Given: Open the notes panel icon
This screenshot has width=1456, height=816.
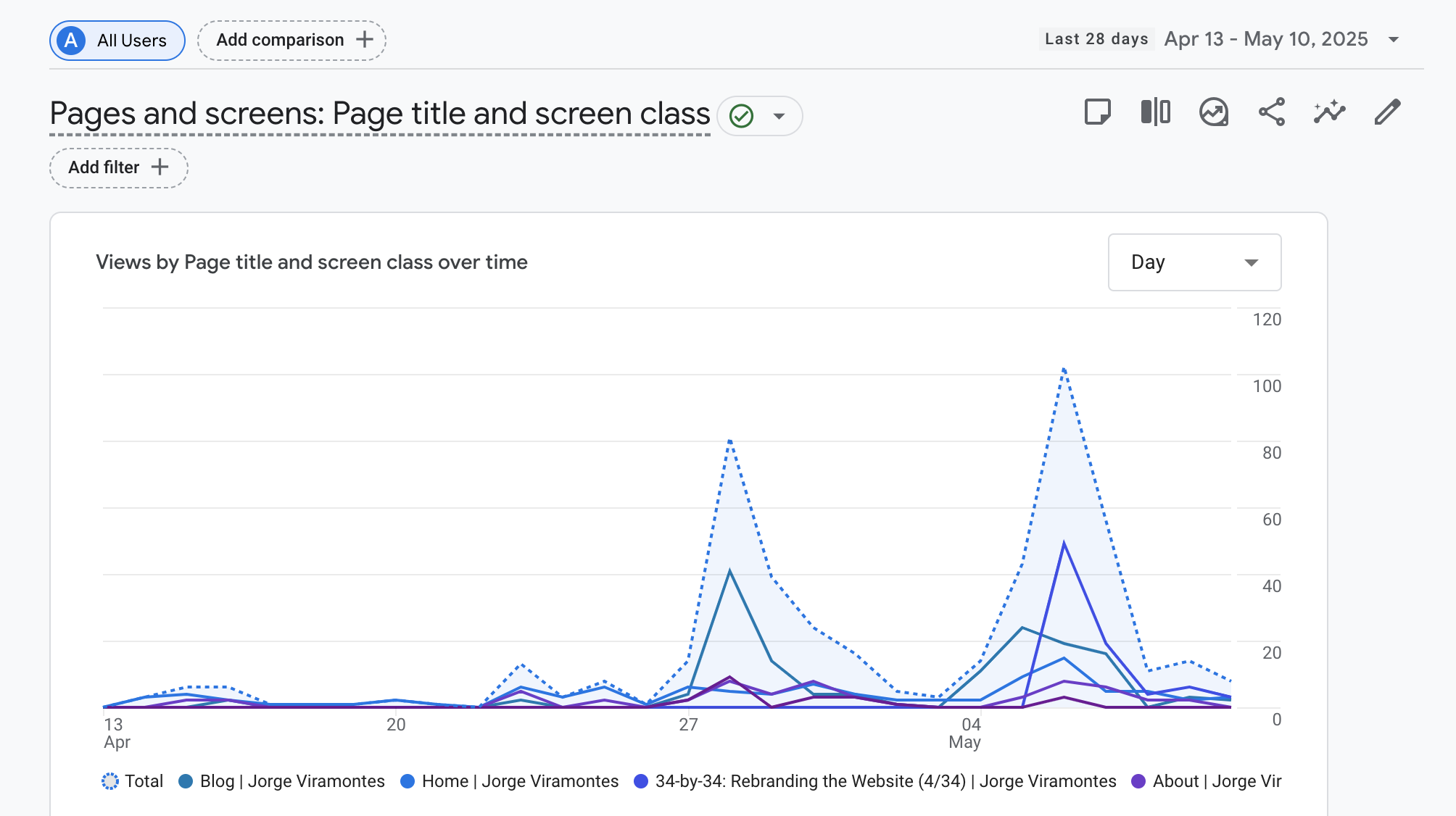Looking at the screenshot, I should [x=1097, y=112].
